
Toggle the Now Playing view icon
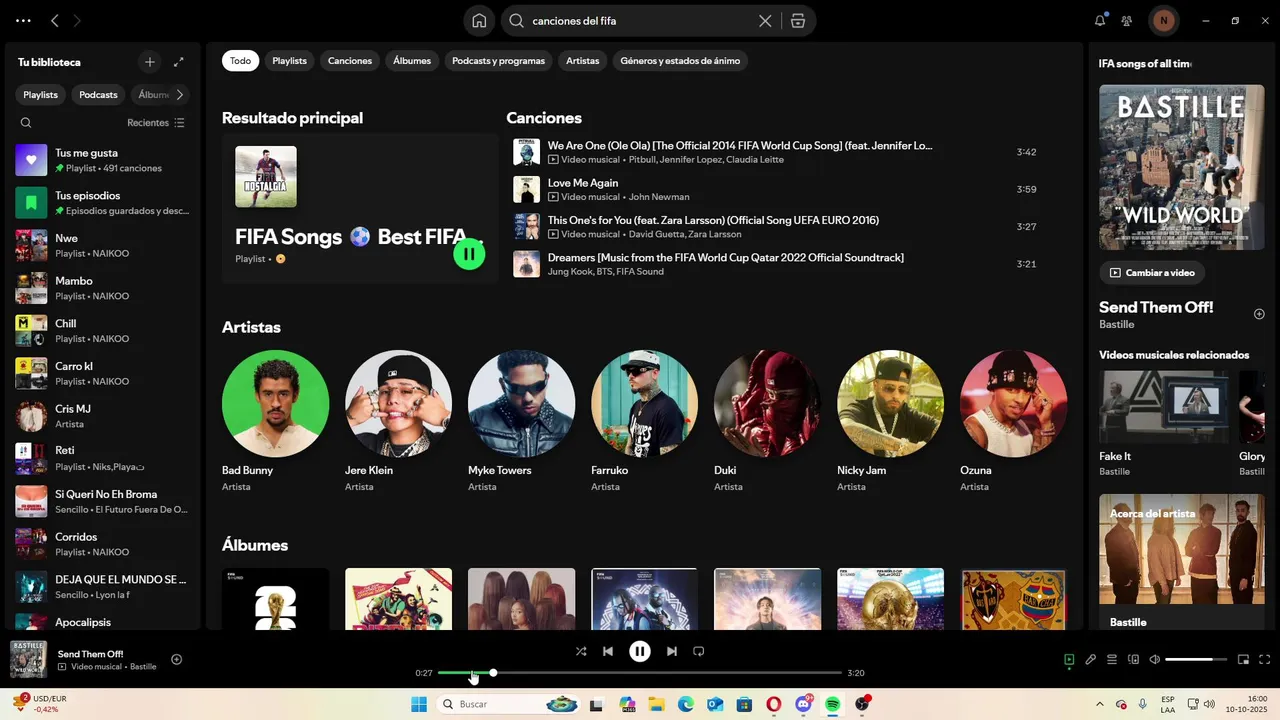coord(1069,659)
